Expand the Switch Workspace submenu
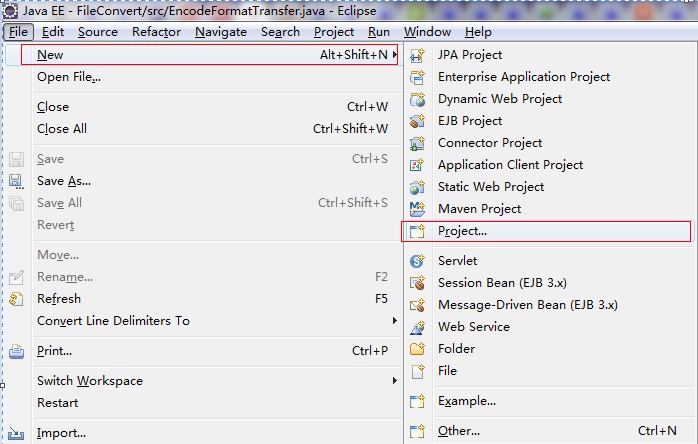 pos(394,381)
